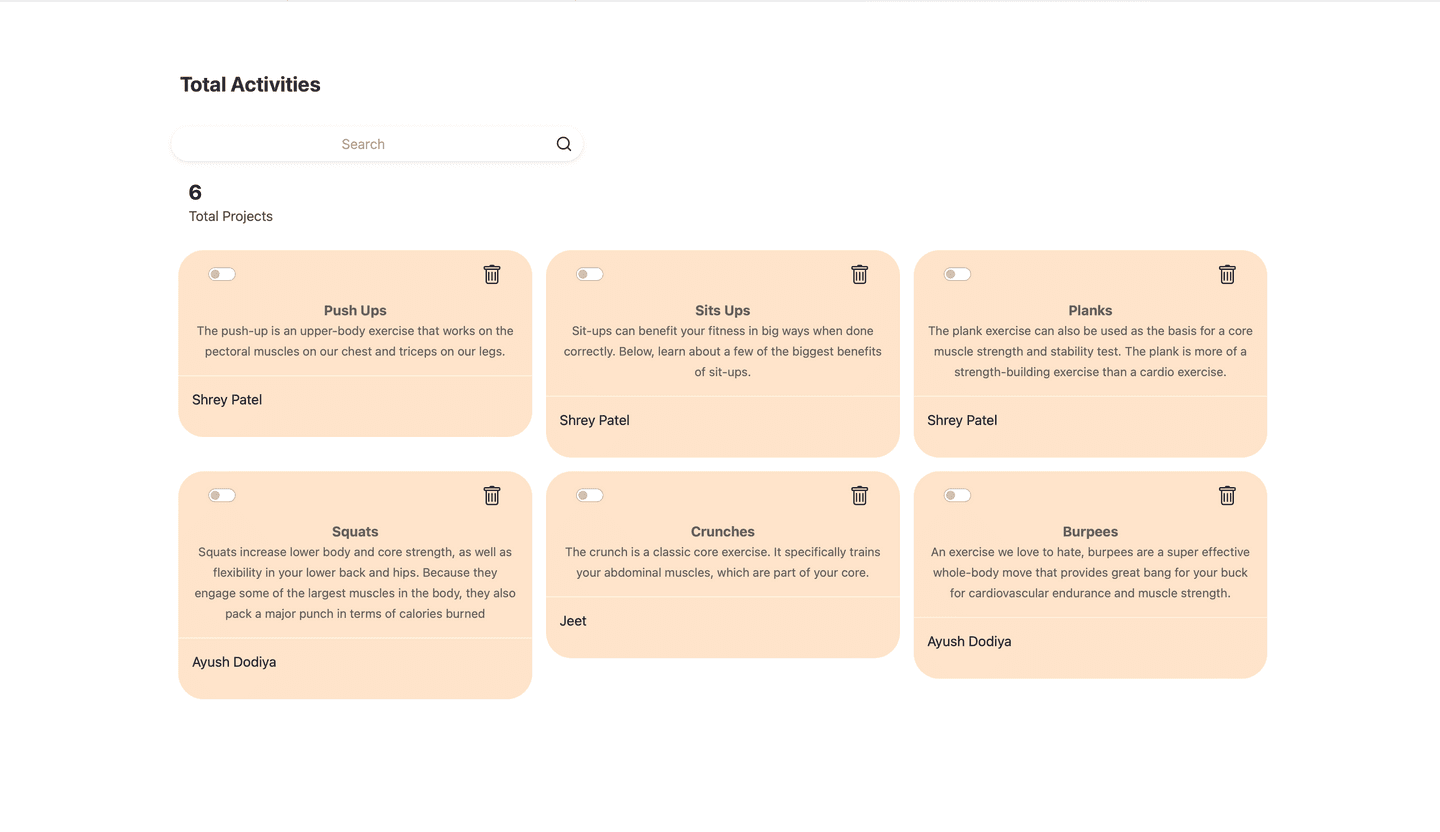Click the Sits Ups description text
Screen dimensions: 1440x832
(x=723, y=351)
